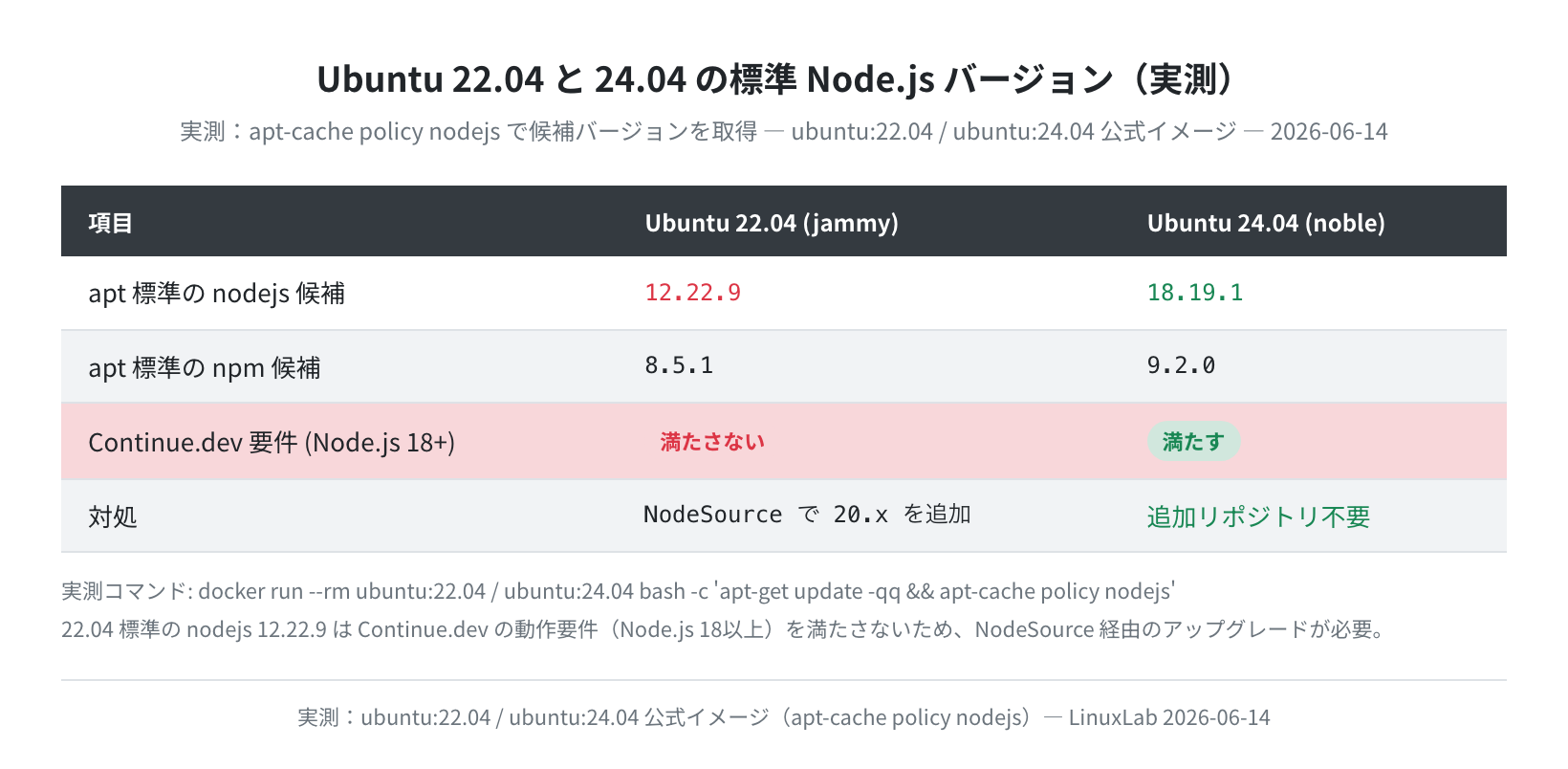Image resolution: width=1568 pixels, height=769 pixels.
Task: Click the npm version '8.5.1'
Action: [x=679, y=365]
